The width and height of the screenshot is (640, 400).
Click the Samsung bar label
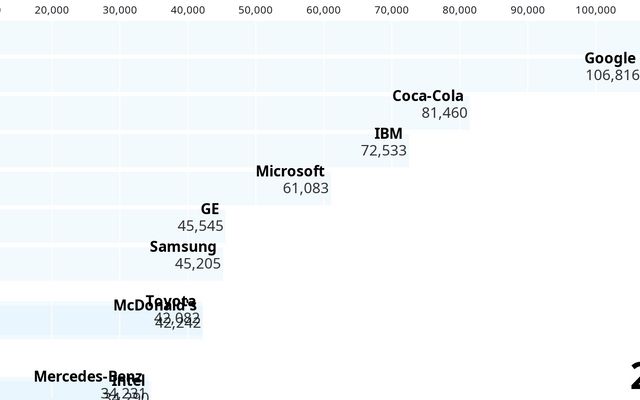(183, 246)
